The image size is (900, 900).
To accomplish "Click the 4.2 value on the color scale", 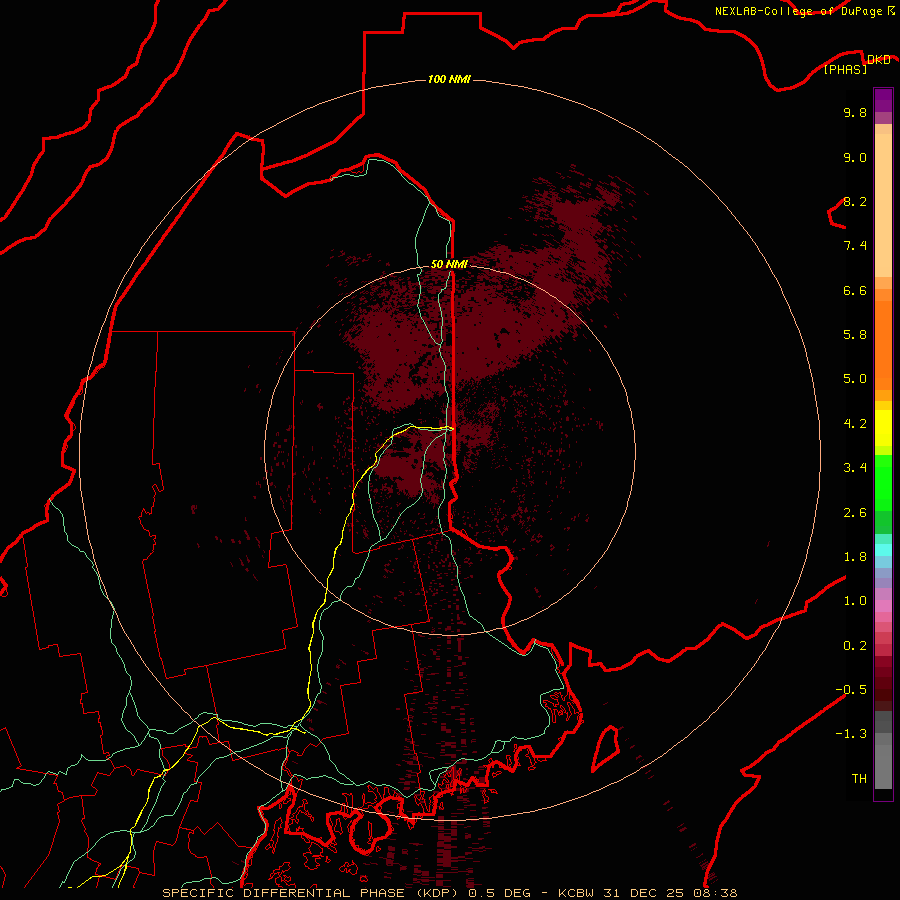I will tap(855, 424).
